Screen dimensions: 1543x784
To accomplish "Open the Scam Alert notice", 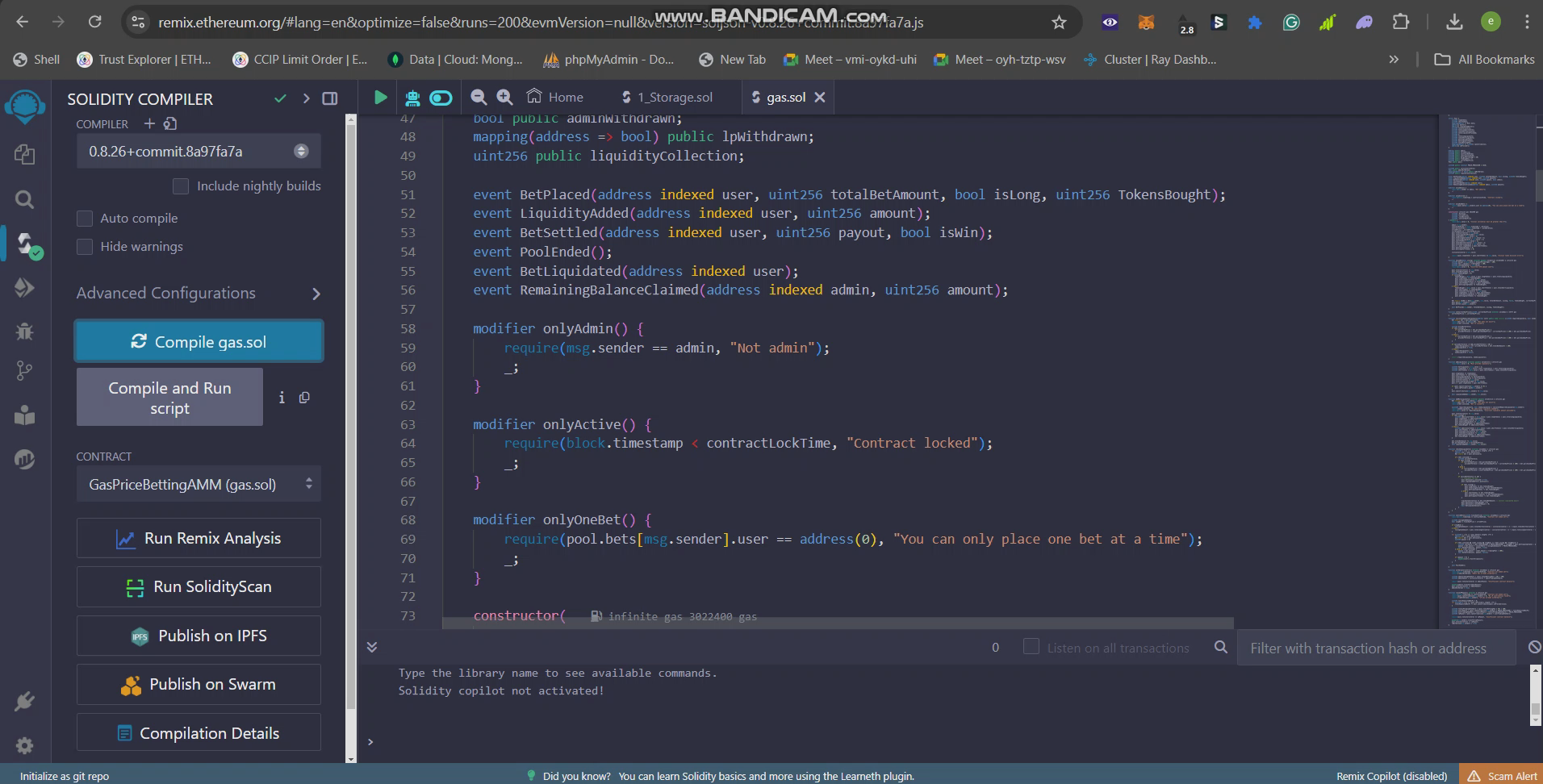I will coord(1502,776).
